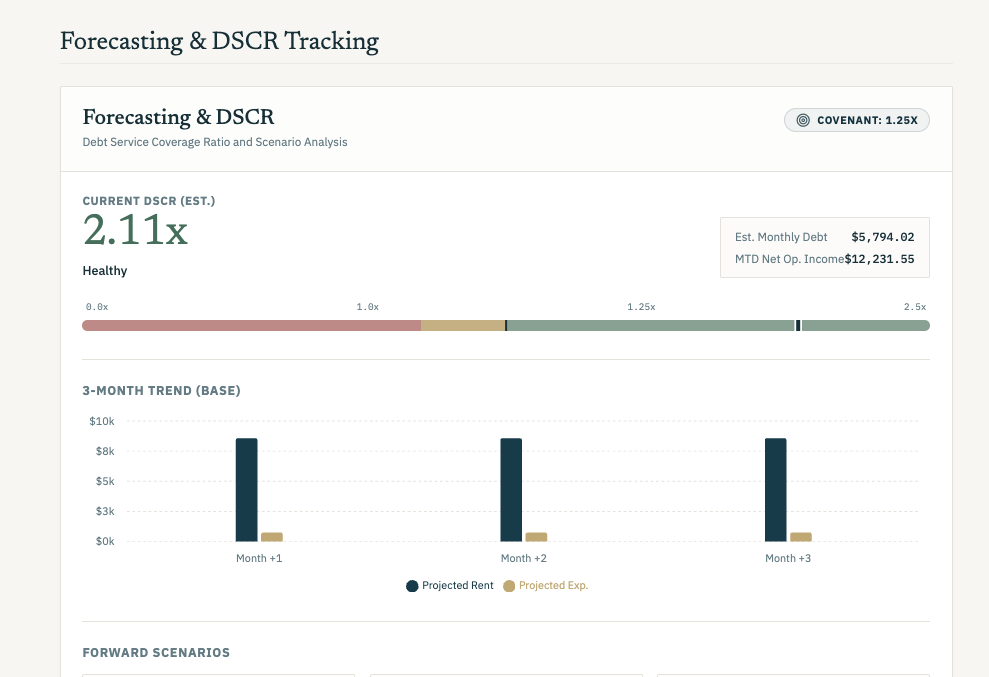Click the covenant threshold tick on the gauge
The height and width of the screenshot is (677, 989).
(506, 326)
